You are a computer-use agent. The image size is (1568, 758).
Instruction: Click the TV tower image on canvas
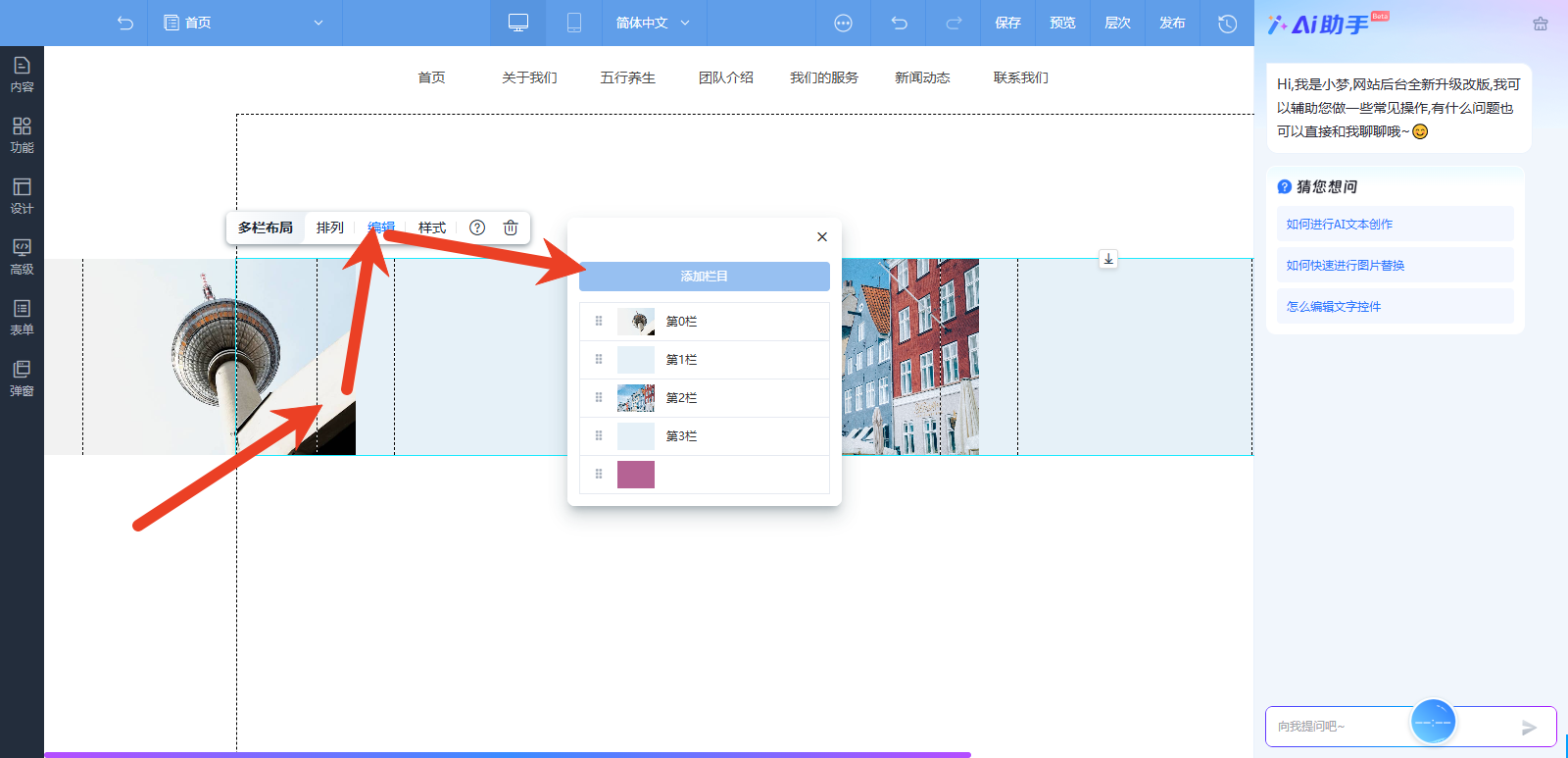[200, 357]
